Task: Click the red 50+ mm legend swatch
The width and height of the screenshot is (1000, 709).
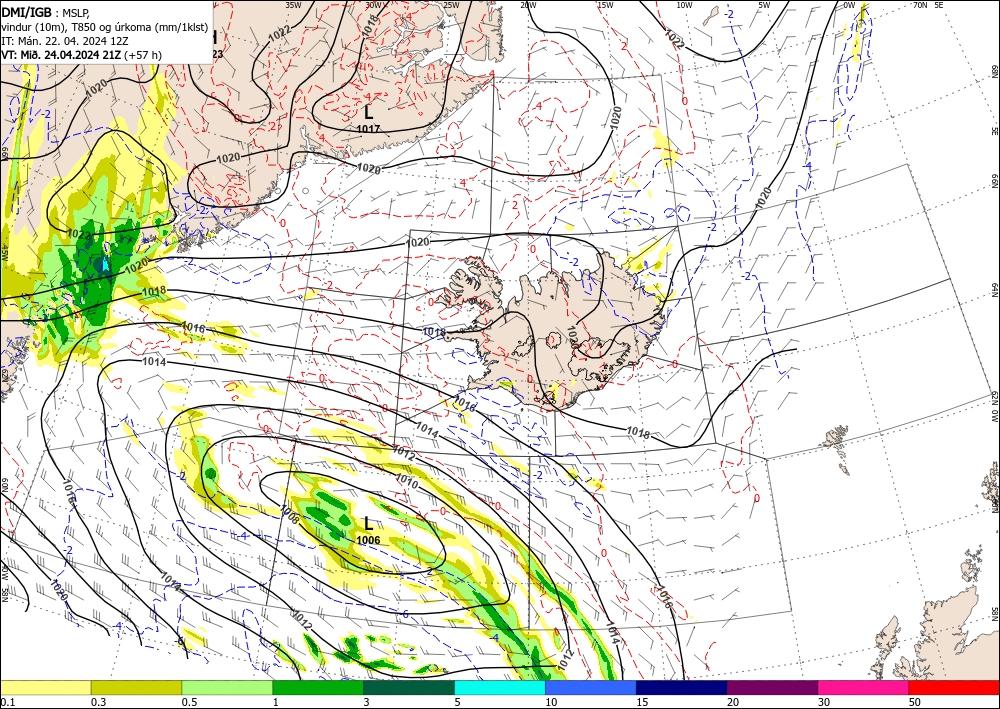Action: click(x=954, y=687)
